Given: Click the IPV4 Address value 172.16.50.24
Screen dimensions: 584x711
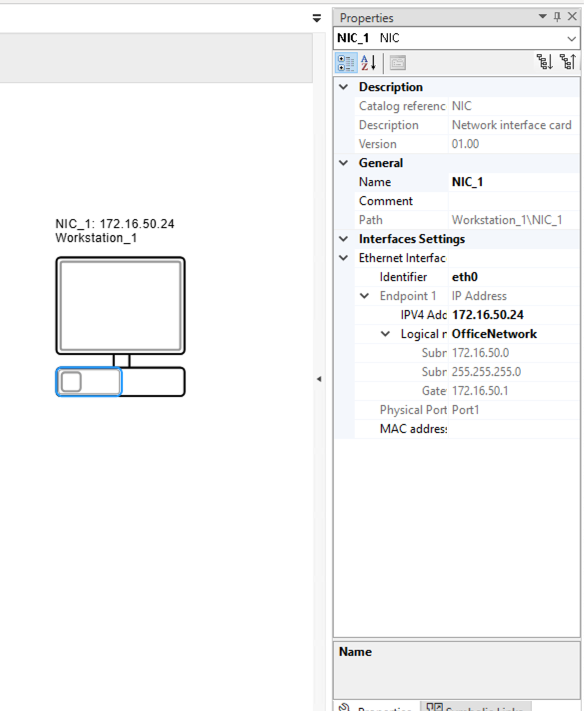Looking at the screenshot, I should point(488,315).
